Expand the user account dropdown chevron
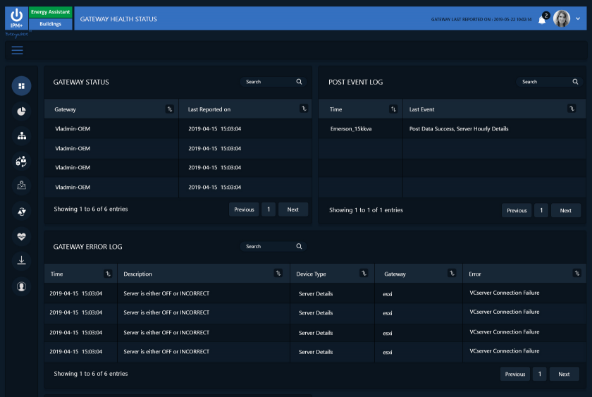This screenshot has height=397, width=592. 578,18
